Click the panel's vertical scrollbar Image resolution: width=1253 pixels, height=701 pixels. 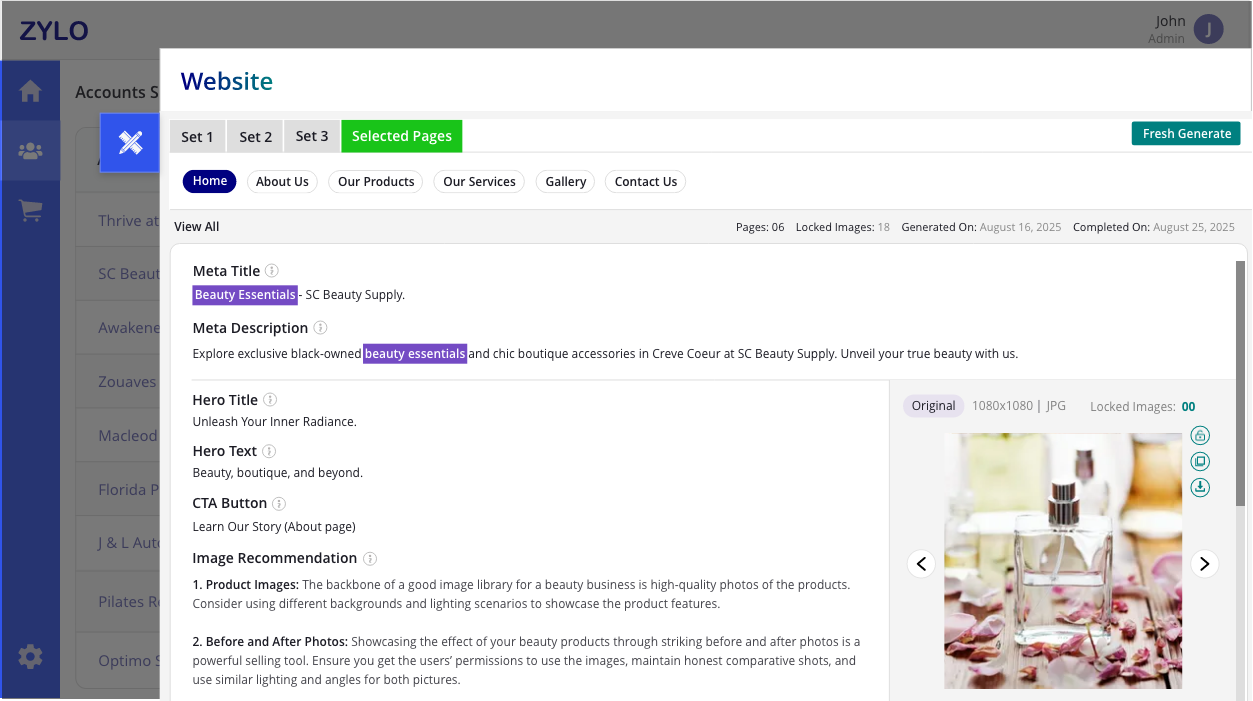(1241, 400)
